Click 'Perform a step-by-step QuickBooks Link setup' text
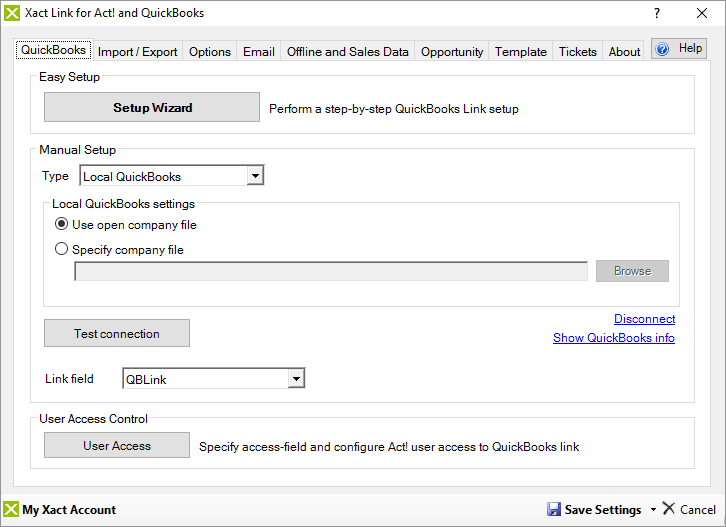The width and height of the screenshot is (726, 527). click(394, 109)
